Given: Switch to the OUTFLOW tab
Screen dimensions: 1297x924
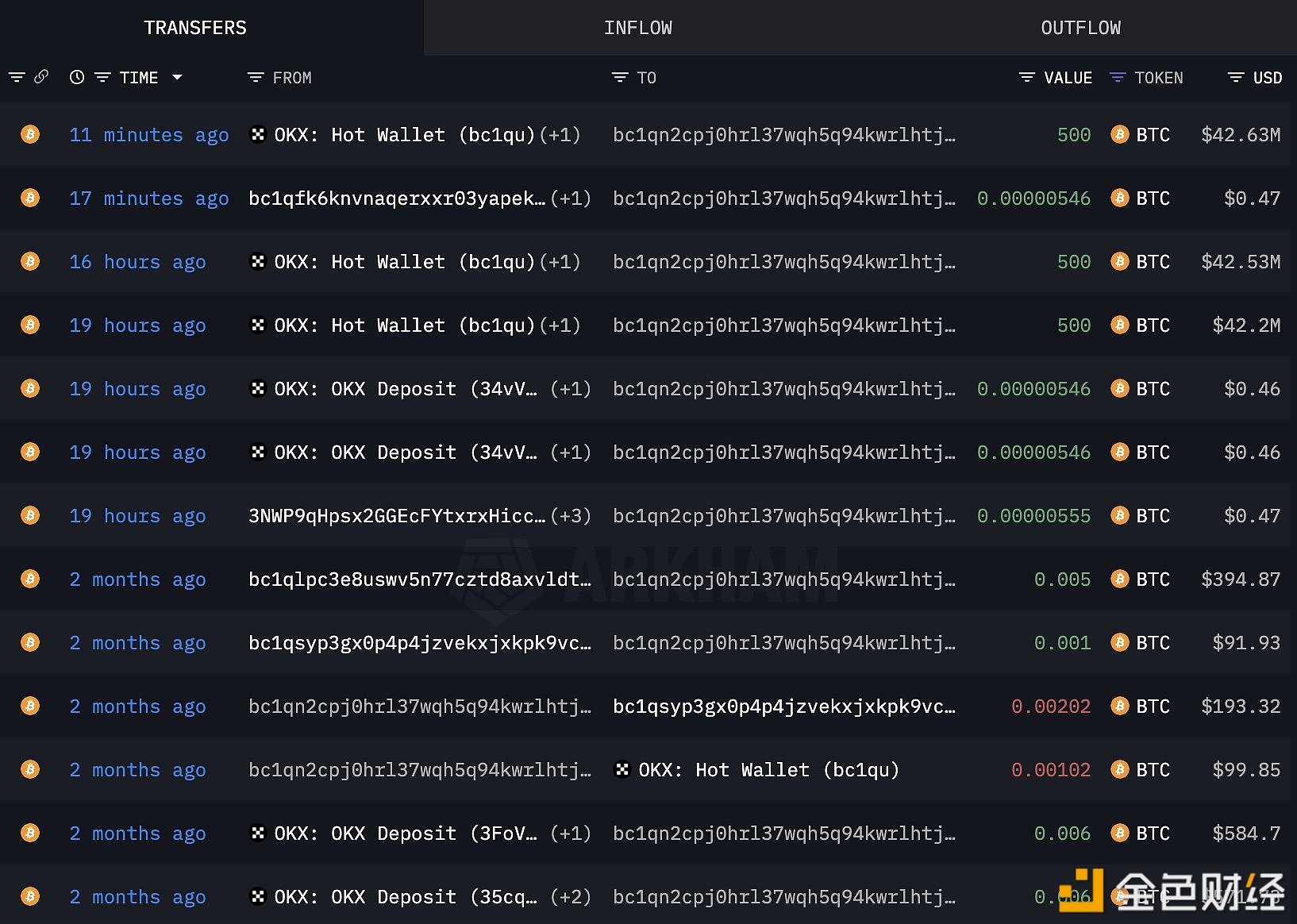Looking at the screenshot, I should pos(1080,28).
